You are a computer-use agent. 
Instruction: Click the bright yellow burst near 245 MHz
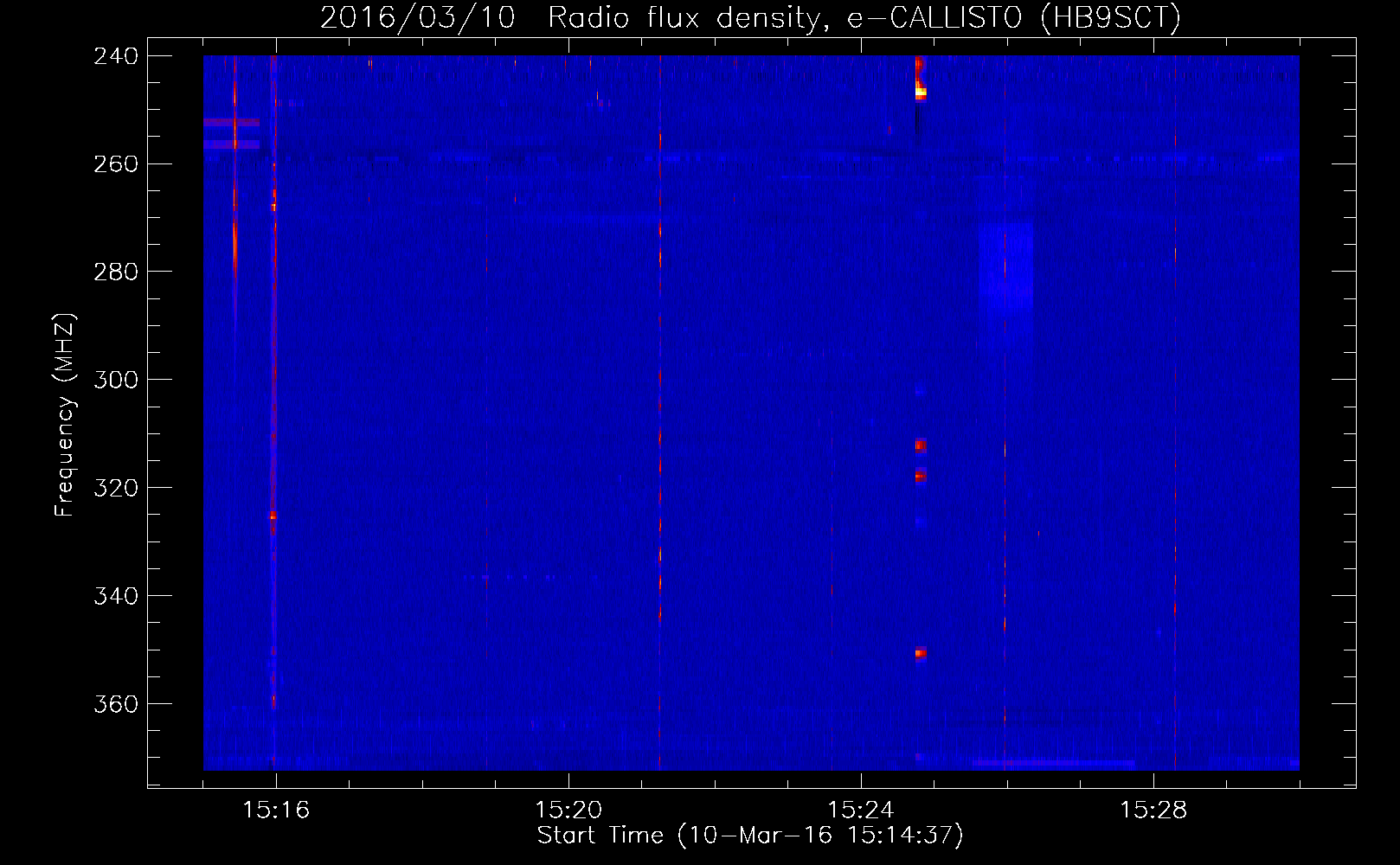tap(921, 91)
